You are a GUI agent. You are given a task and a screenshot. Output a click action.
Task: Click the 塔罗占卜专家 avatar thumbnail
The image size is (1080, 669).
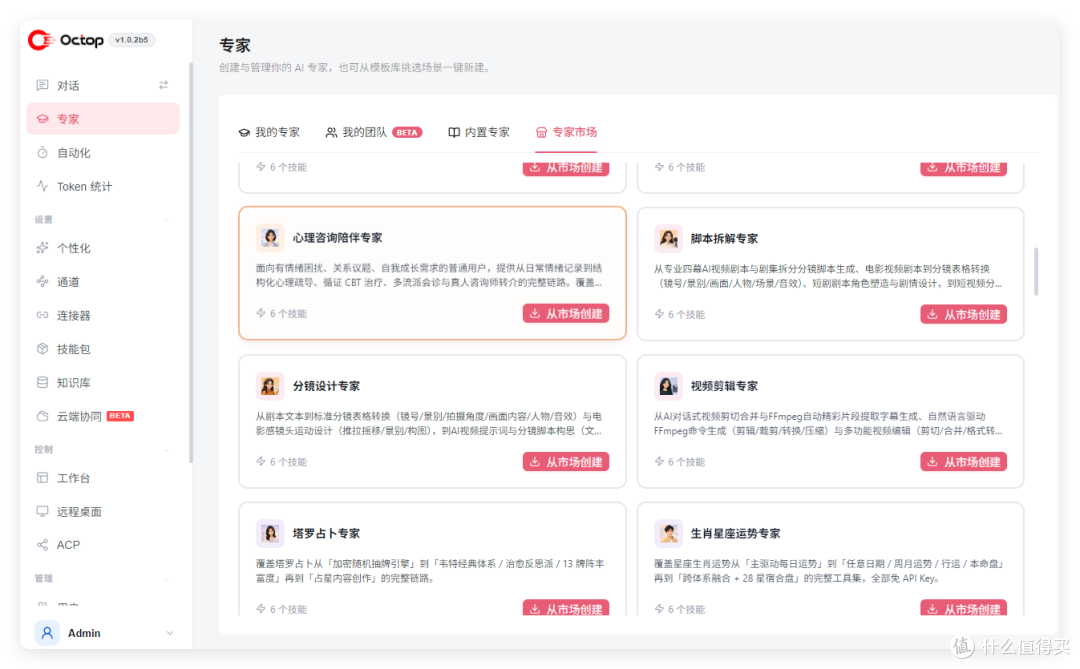[270, 533]
